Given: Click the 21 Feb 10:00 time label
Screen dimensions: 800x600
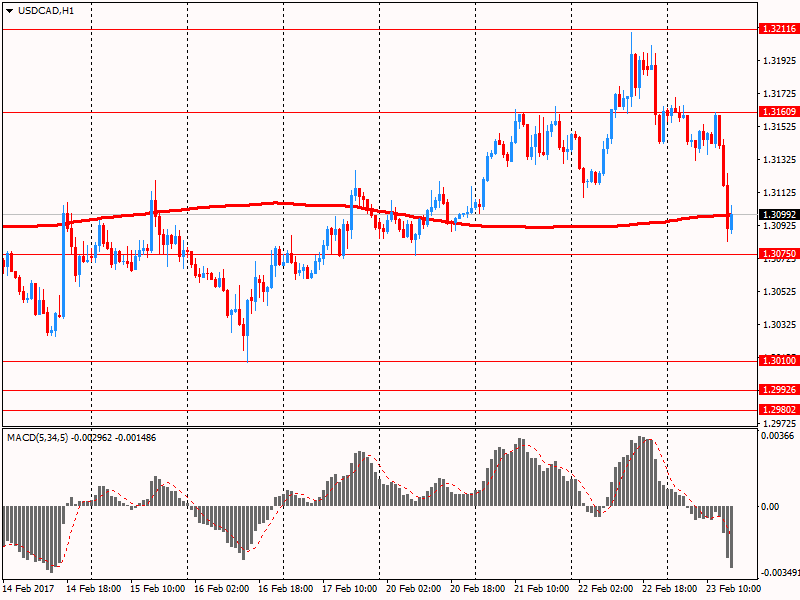Looking at the screenshot, I should (x=542, y=589).
